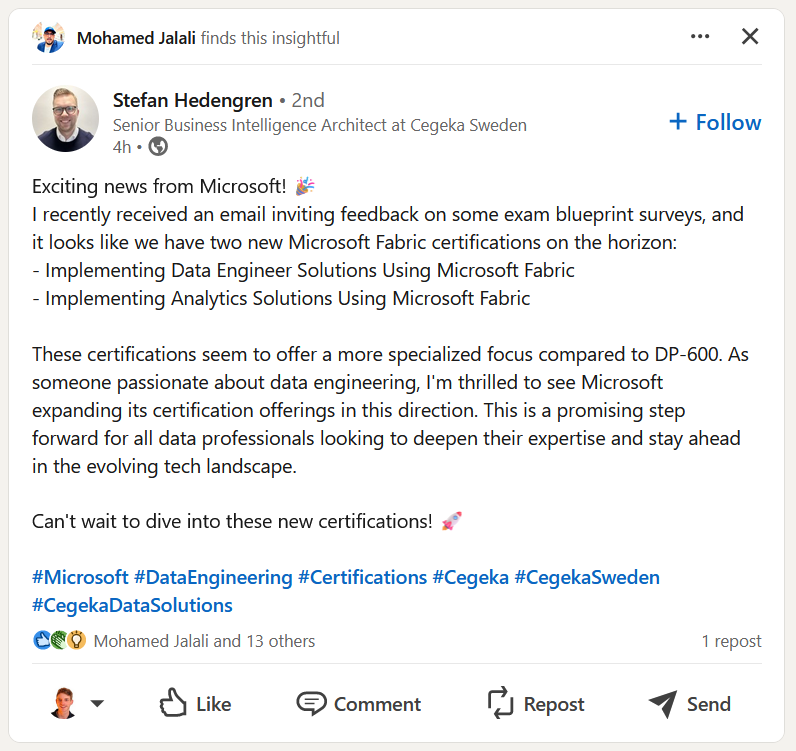Open Stefan Hedengren's profile name link

(193, 100)
